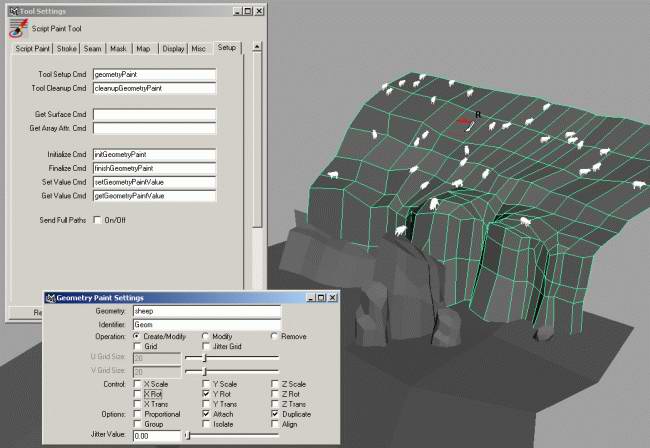Click the Geometry Paint Settings window icon
Viewport: 650px width, 448px height.
[49, 297]
